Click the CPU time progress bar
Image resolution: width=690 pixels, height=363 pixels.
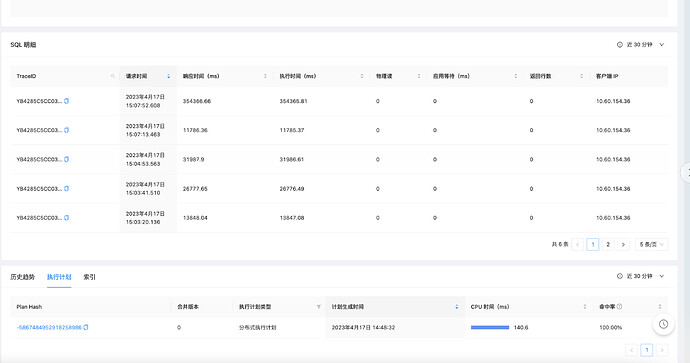(490, 327)
